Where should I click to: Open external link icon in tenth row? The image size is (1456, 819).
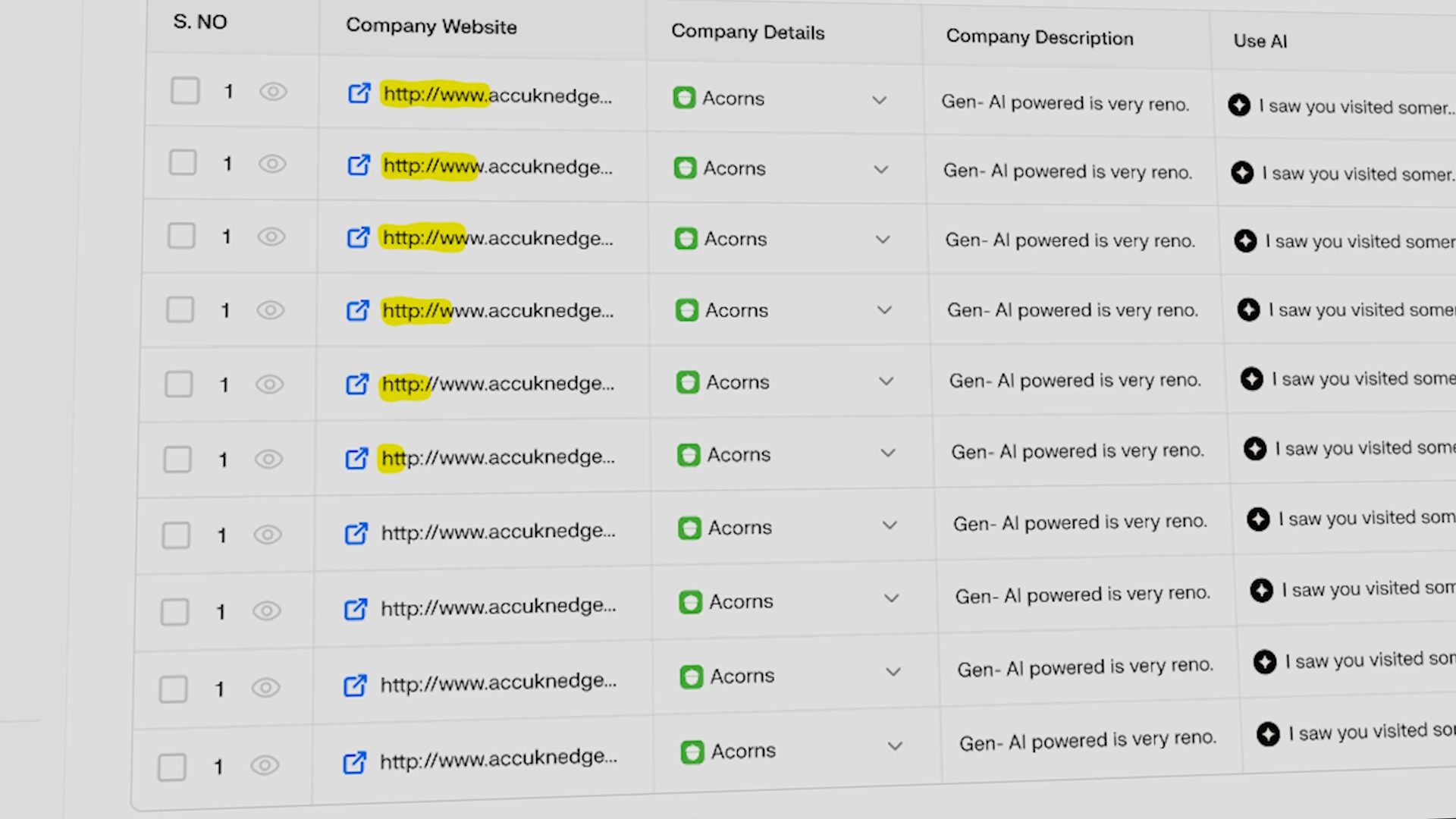tap(354, 762)
